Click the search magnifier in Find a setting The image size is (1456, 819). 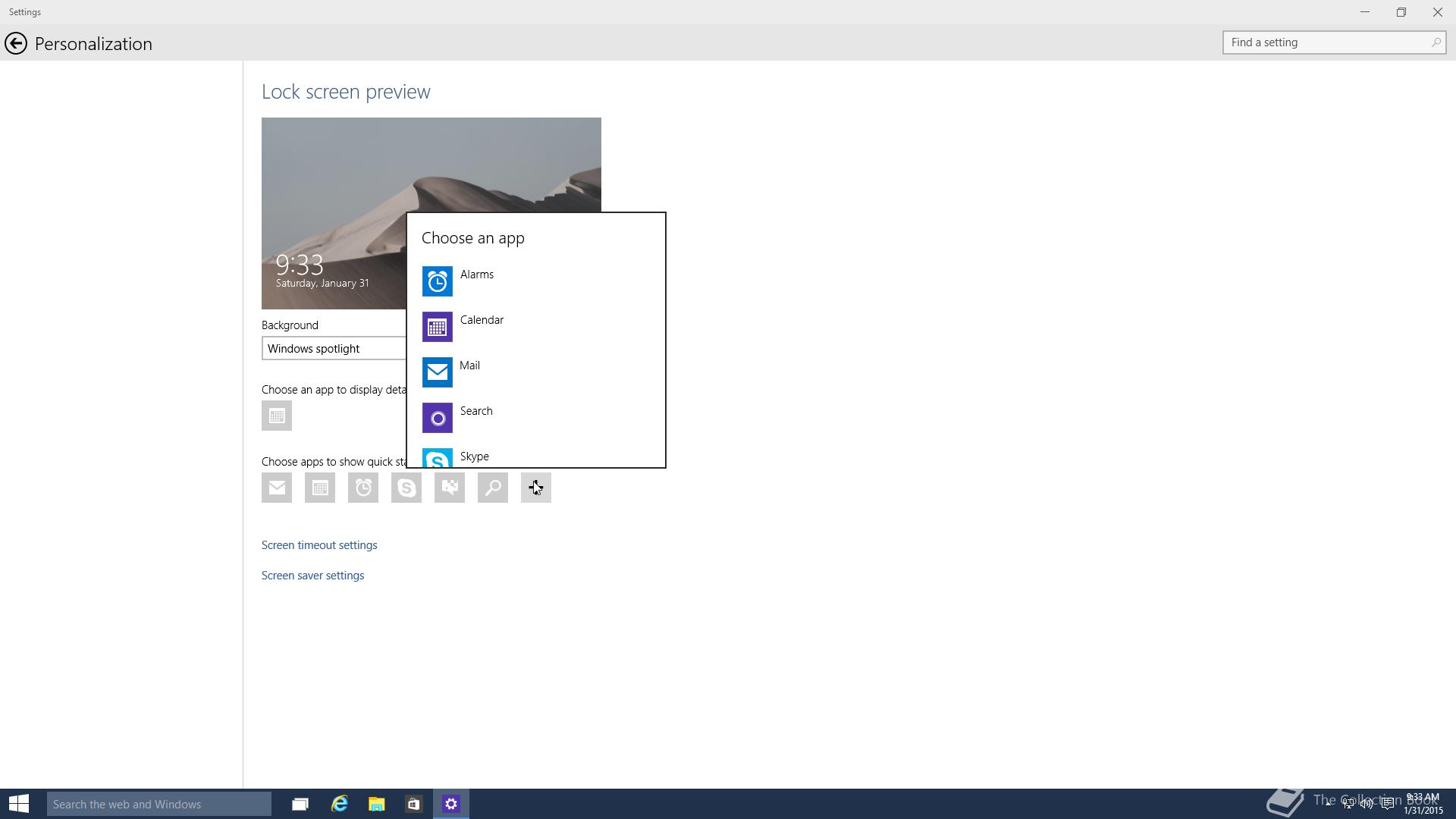pos(1436,42)
